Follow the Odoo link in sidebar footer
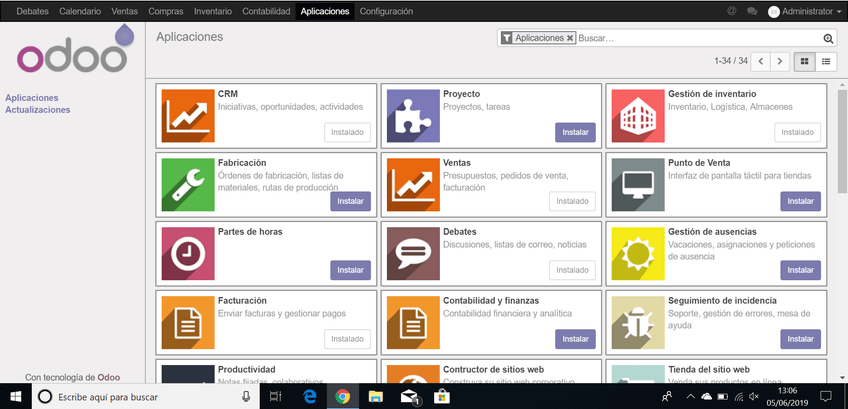 point(109,377)
